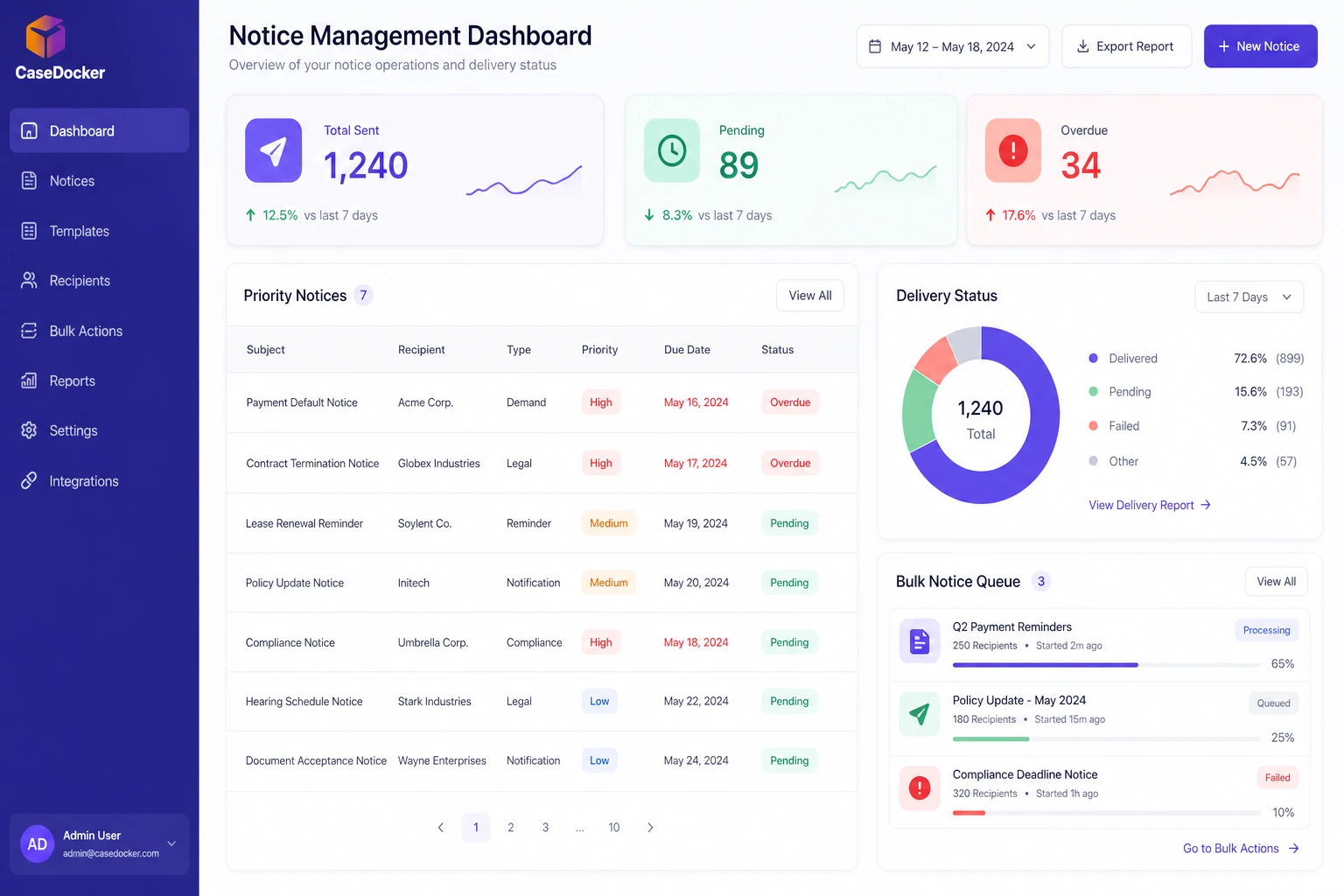1344x896 pixels.
Task: Click the Subject column header
Action: (265, 349)
